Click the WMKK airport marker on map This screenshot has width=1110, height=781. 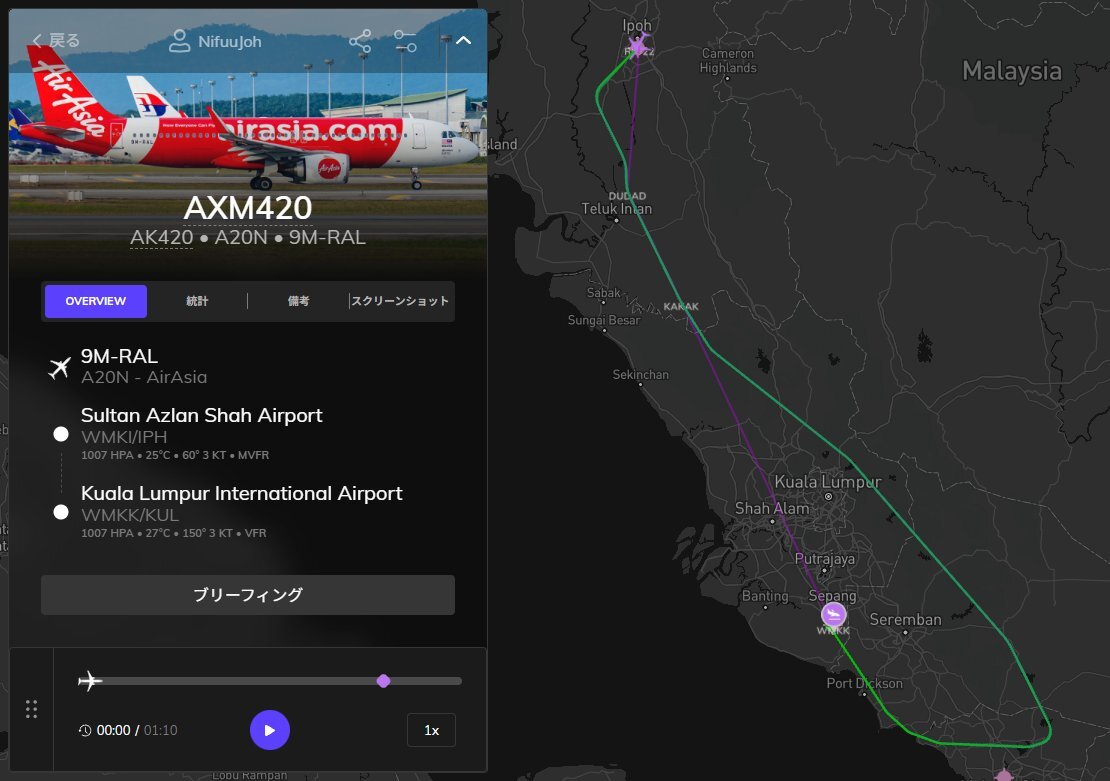[834, 615]
